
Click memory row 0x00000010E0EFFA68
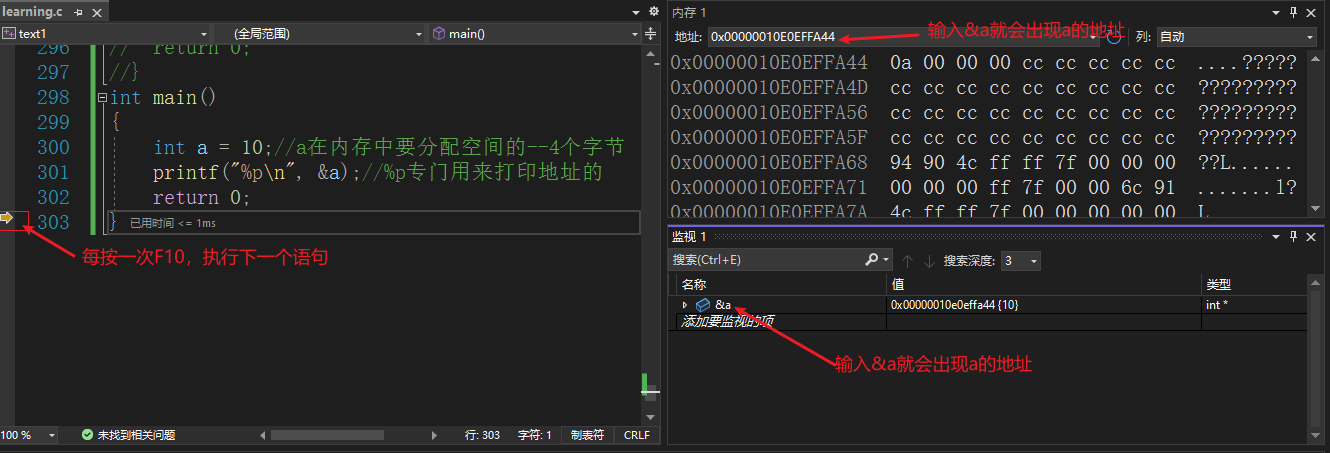point(983,162)
